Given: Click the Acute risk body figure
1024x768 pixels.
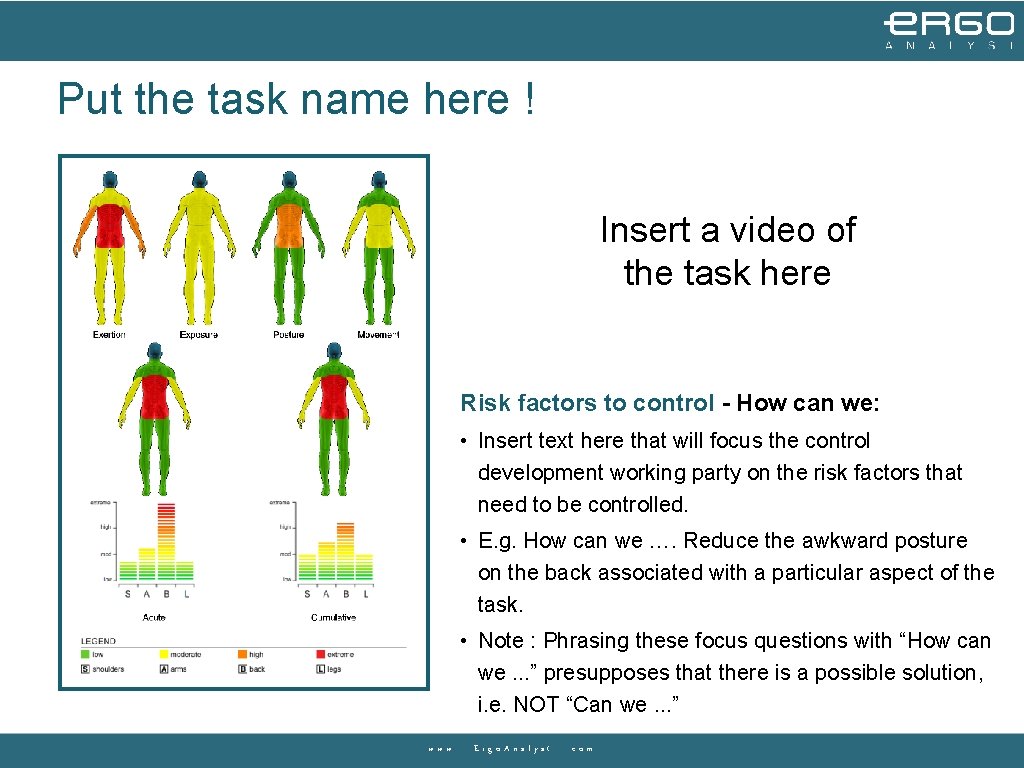Looking at the screenshot, I should (x=154, y=419).
